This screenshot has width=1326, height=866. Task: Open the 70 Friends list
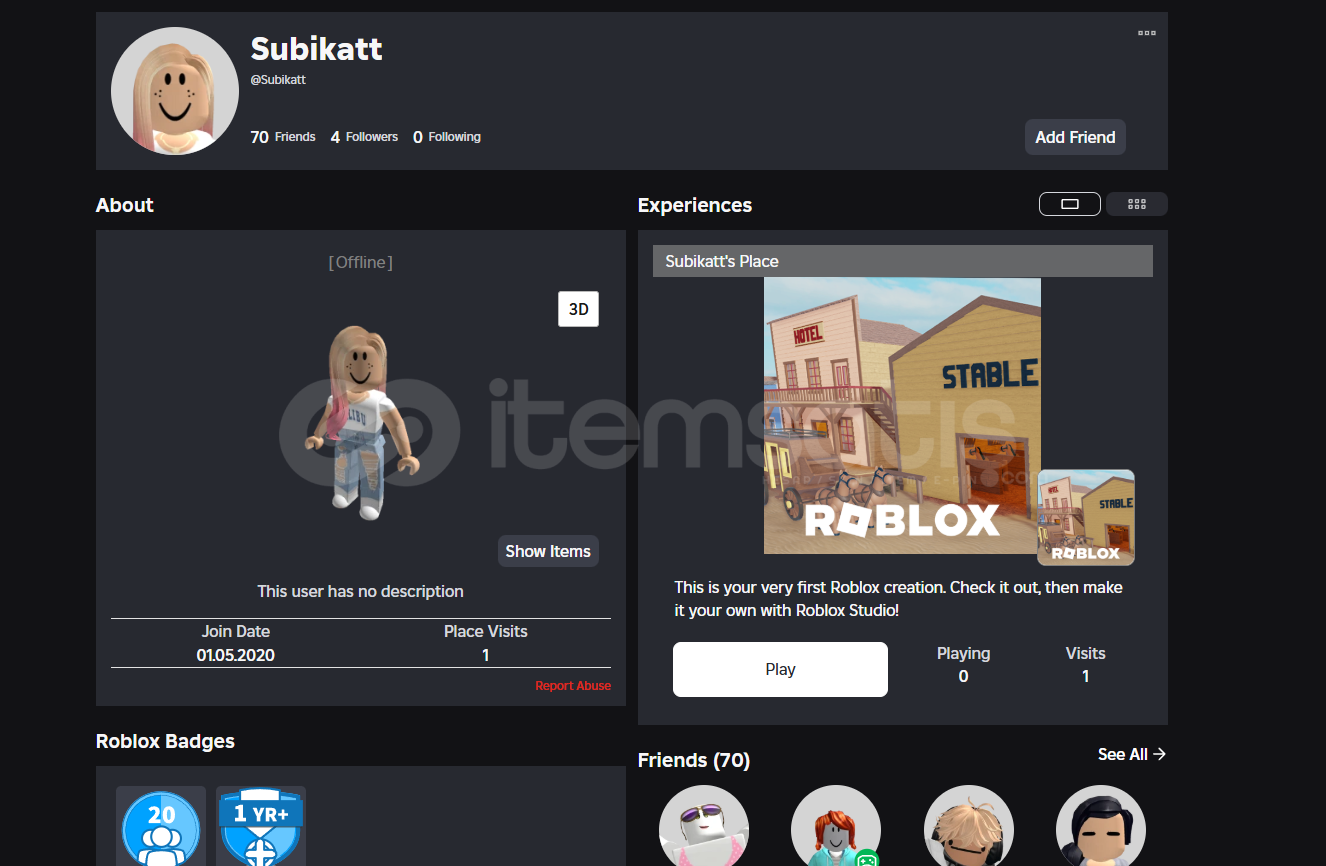point(283,137)
